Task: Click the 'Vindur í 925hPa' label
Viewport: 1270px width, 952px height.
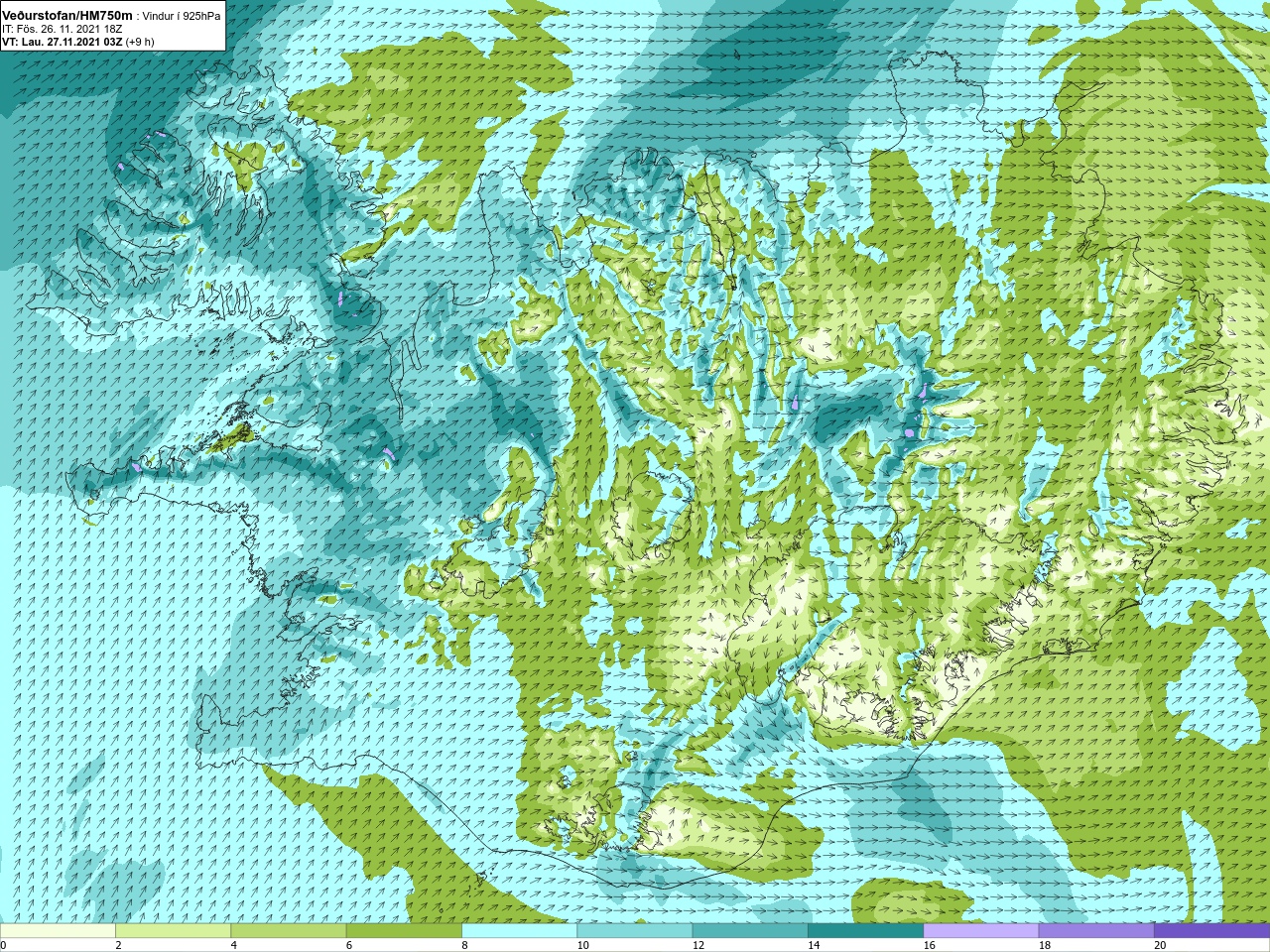Action: [182, 17]
